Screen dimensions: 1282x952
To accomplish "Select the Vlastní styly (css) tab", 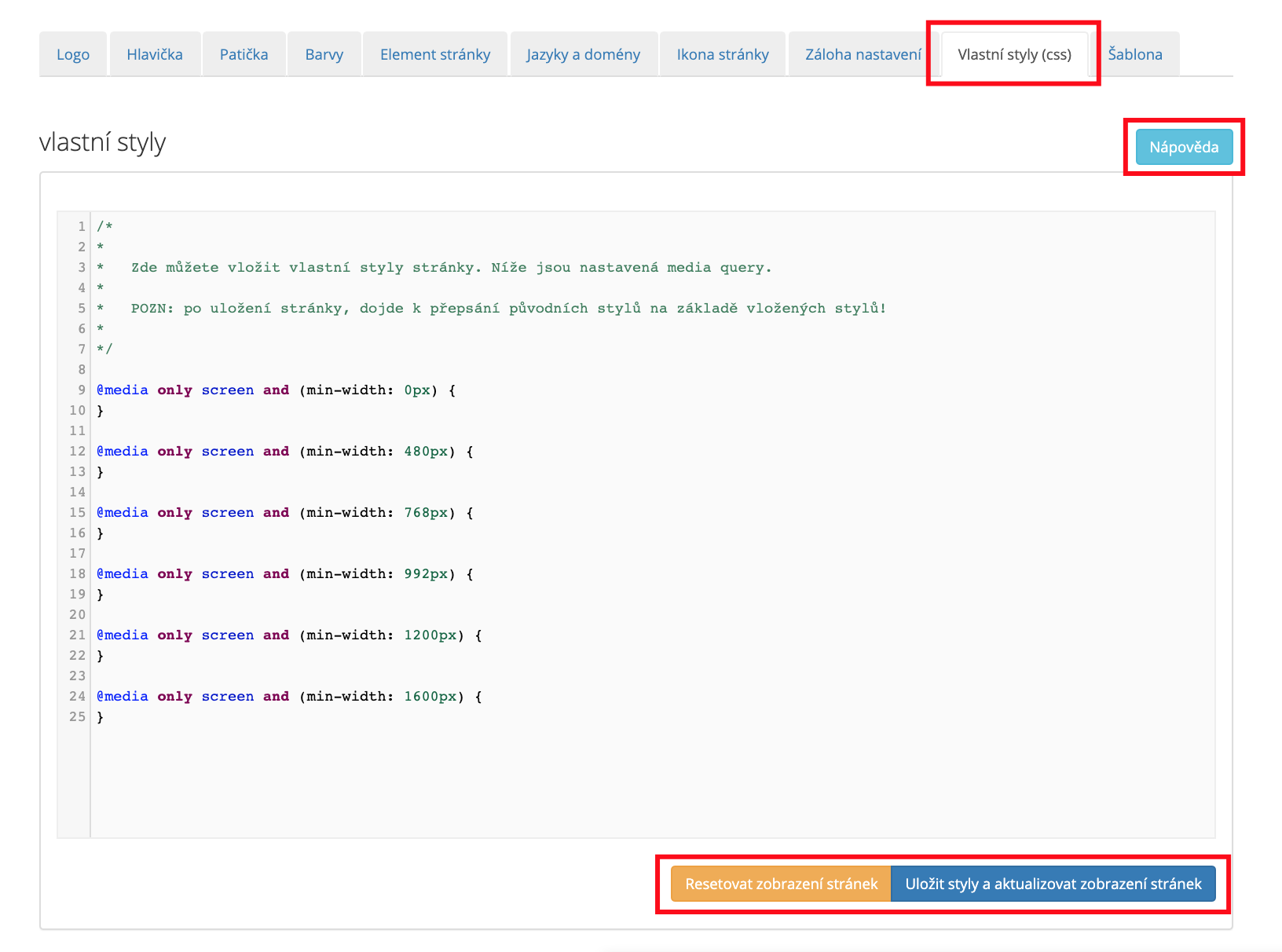I will [x=1014, y=54].
